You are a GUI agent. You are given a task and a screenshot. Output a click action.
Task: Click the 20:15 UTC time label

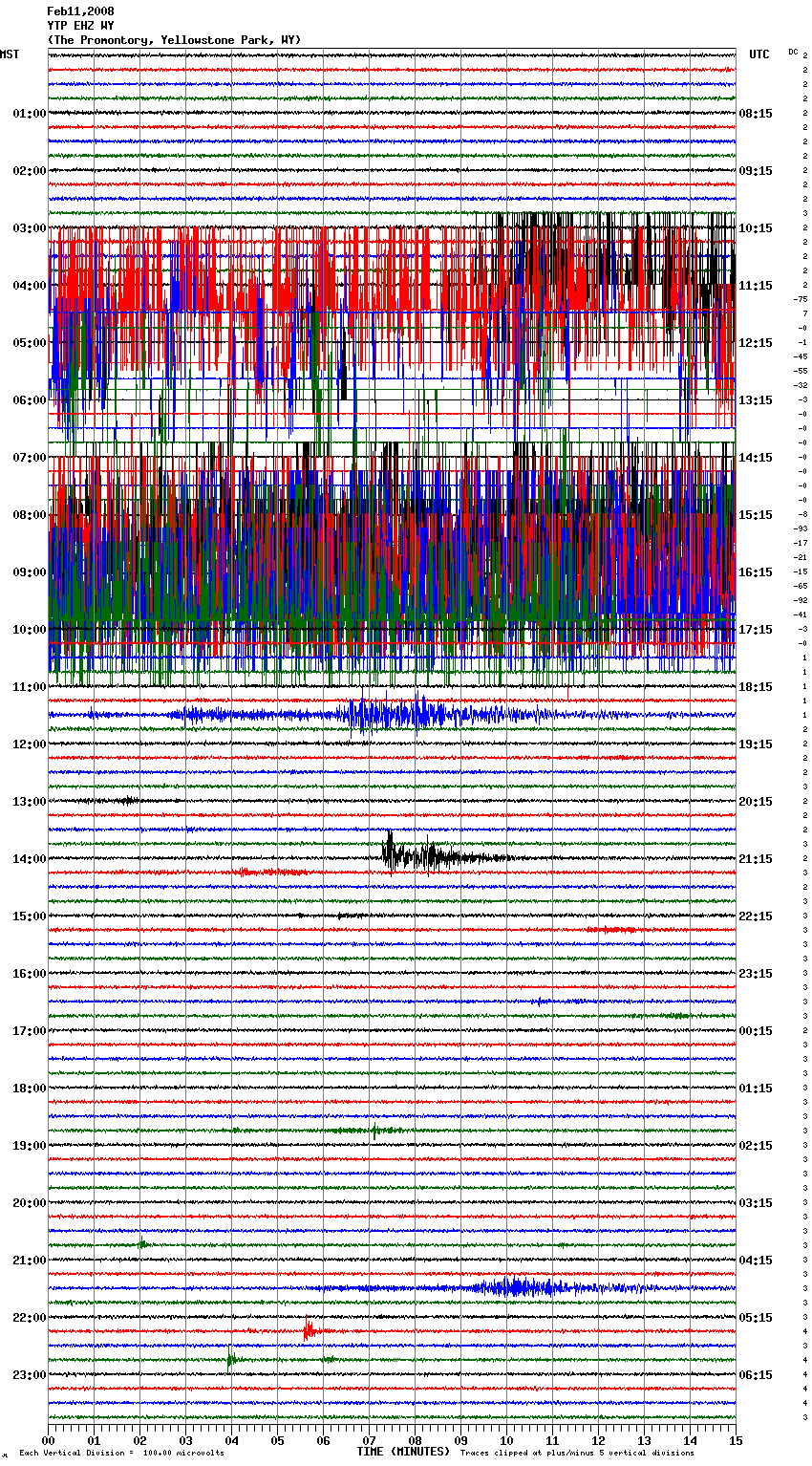tap(756, 802)
